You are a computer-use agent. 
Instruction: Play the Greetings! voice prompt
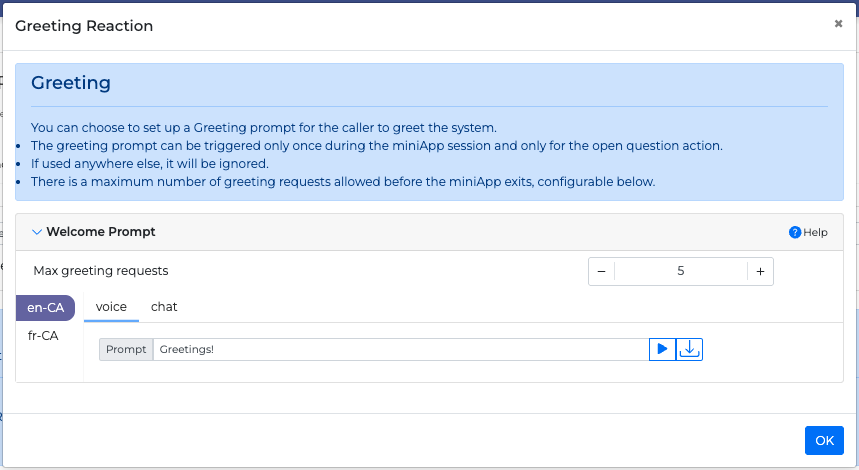(662, 349)
